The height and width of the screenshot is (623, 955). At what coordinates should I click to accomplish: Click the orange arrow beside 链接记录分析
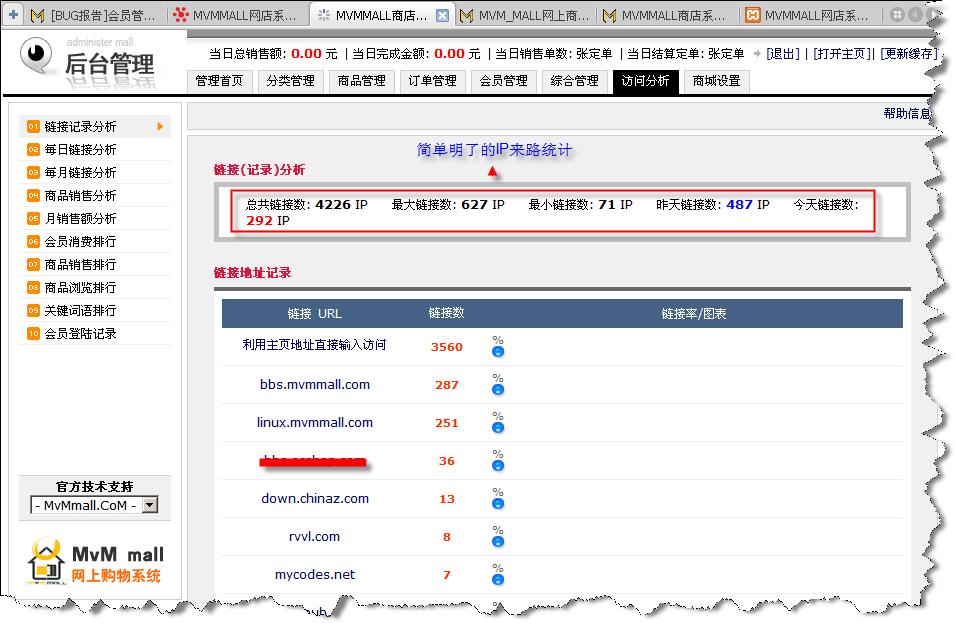pyautogui.click(x=160, y=127)
